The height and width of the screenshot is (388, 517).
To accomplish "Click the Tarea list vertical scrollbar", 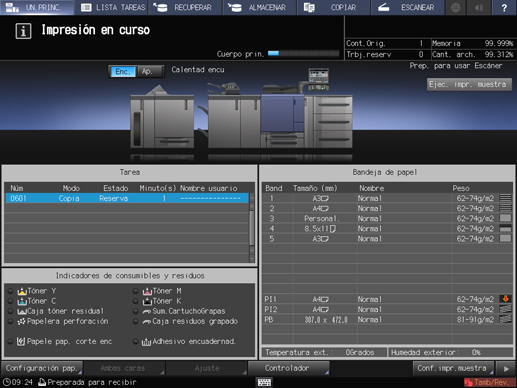I will click(x=252, y=228).
